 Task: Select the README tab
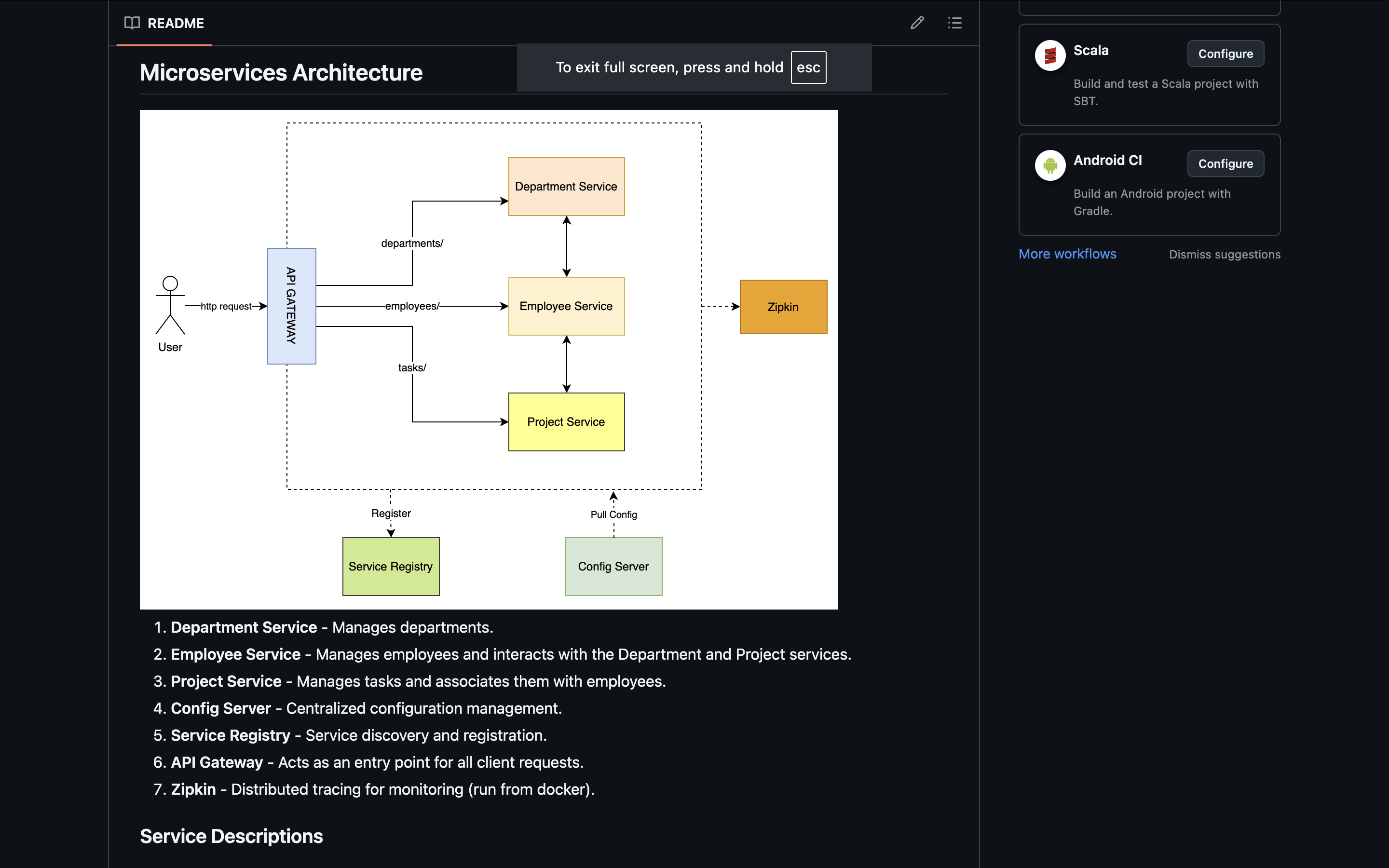[x=165, y=23]
